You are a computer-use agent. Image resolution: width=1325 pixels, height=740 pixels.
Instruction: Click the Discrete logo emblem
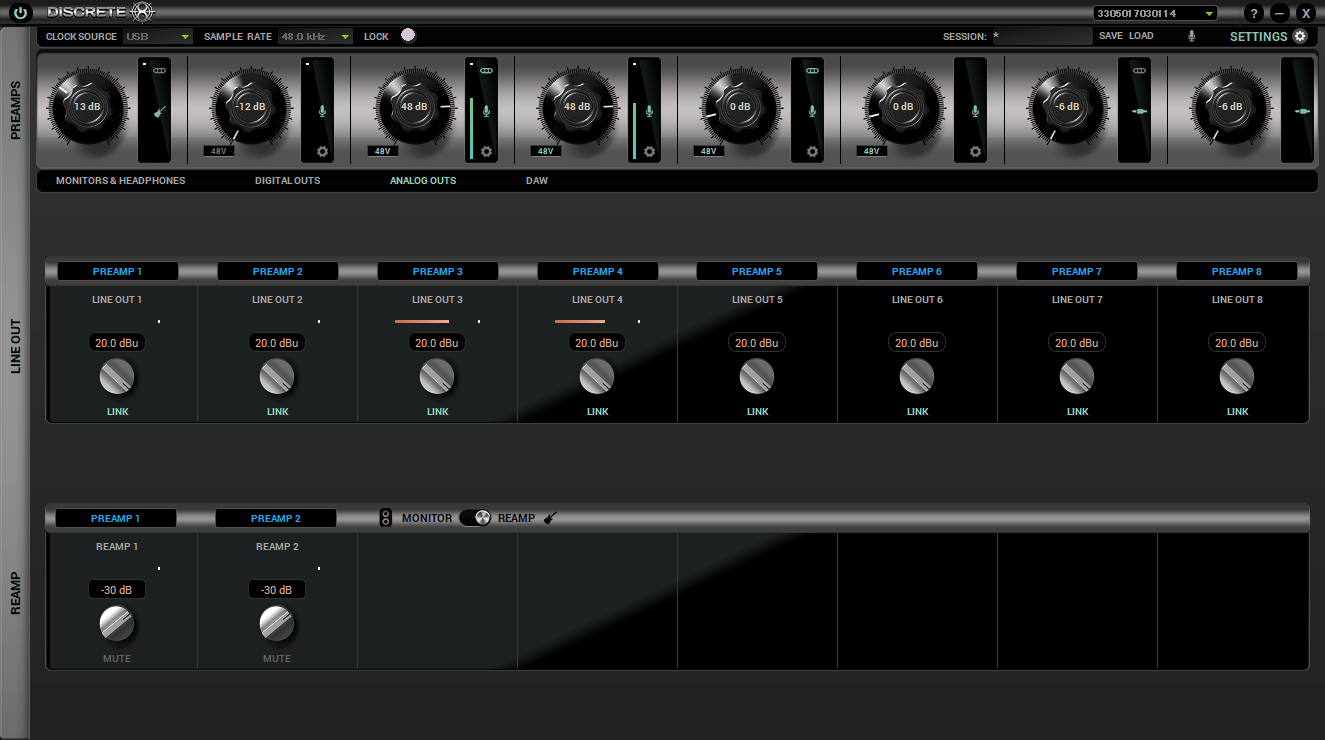(143, 13)
